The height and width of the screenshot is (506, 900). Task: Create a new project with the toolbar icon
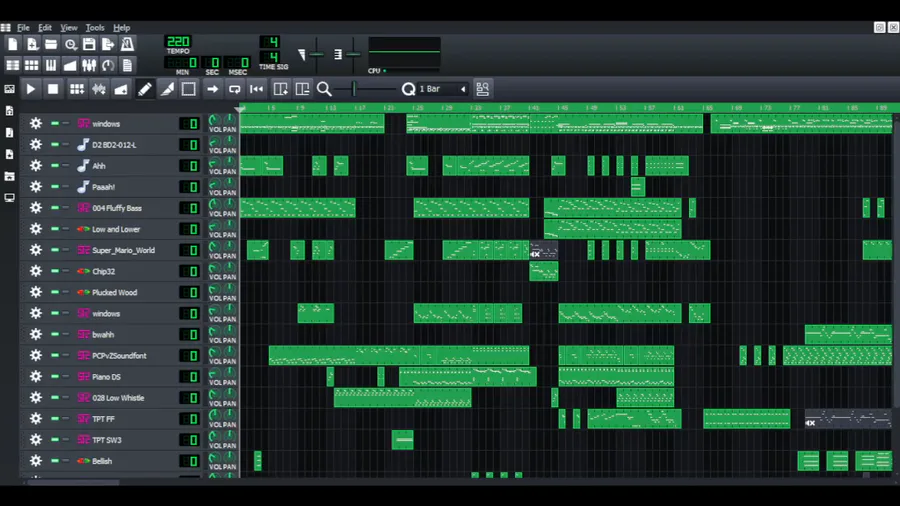pyautogui.click(x=13, y=44)
